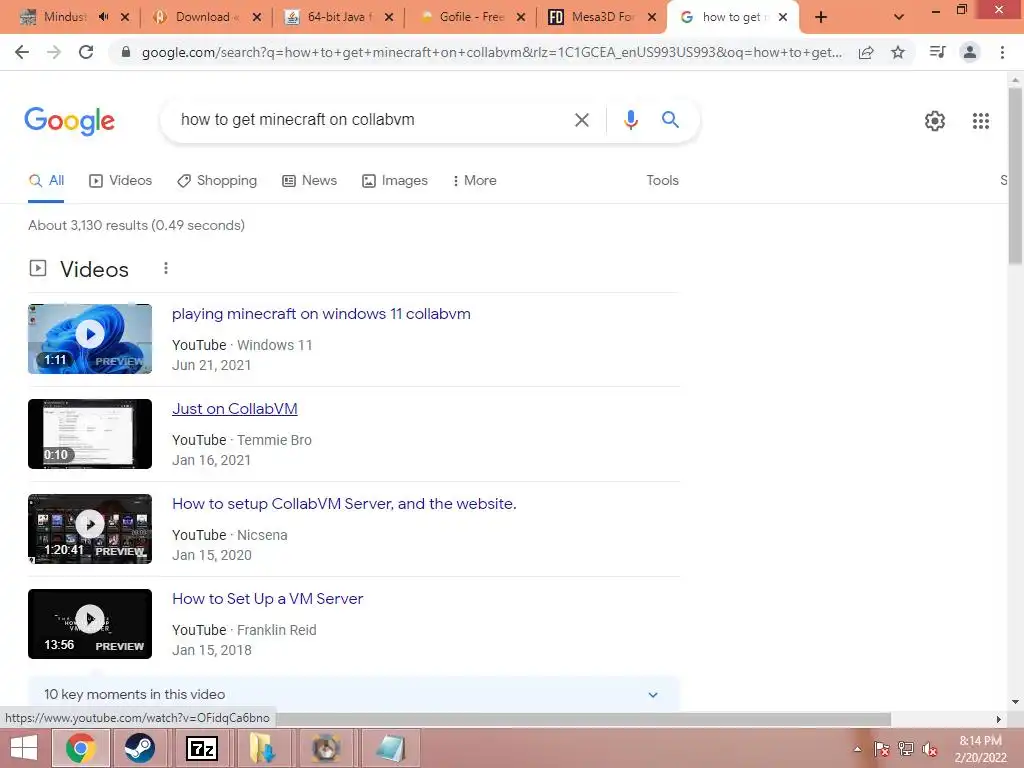The height and width of the screenshot is (768, 1024).
Task: Open Chrome's three-dot menu
Action: 1002,52
